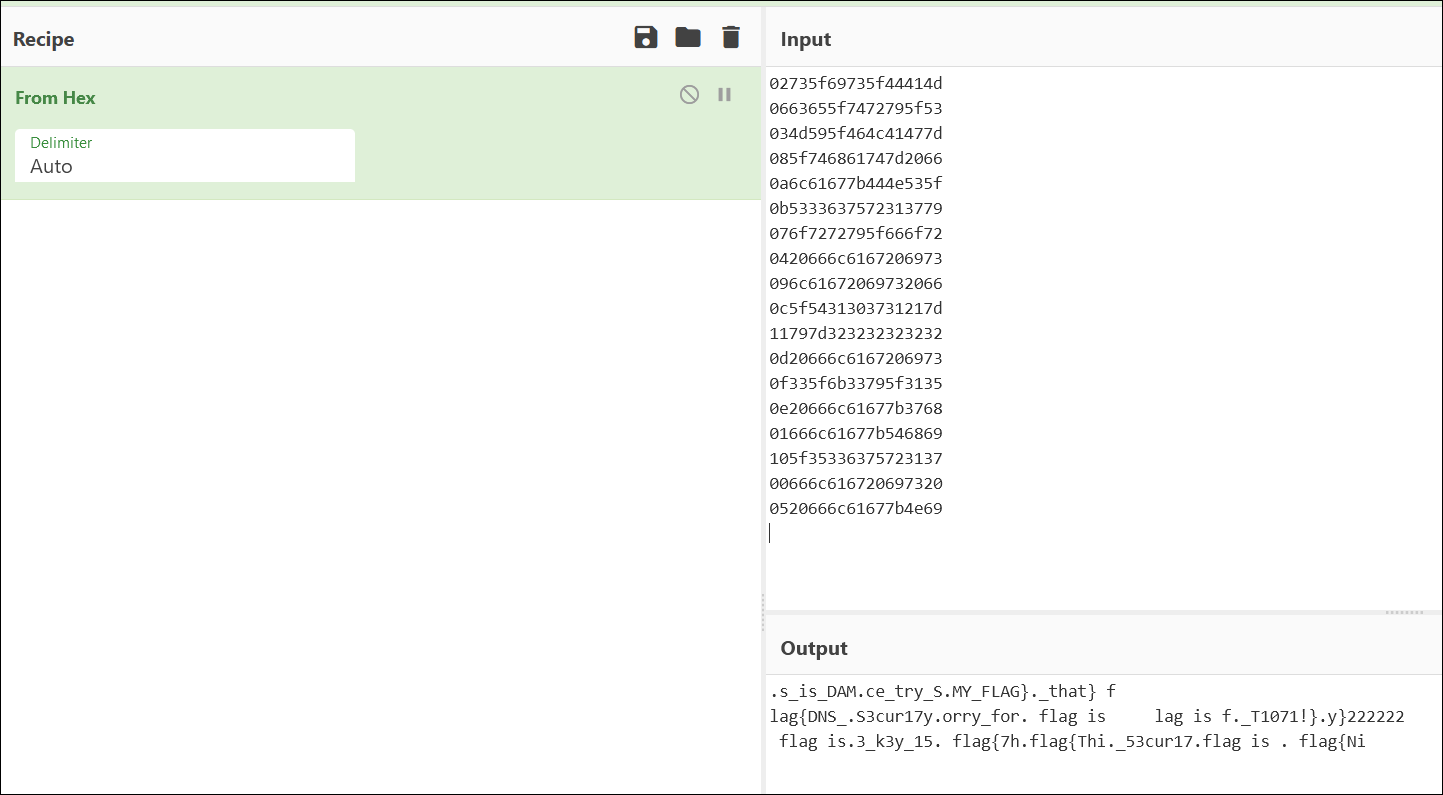Set breakpoint on From Hex operation
This screenshot has height=795, width=1443.
point(725,95)
